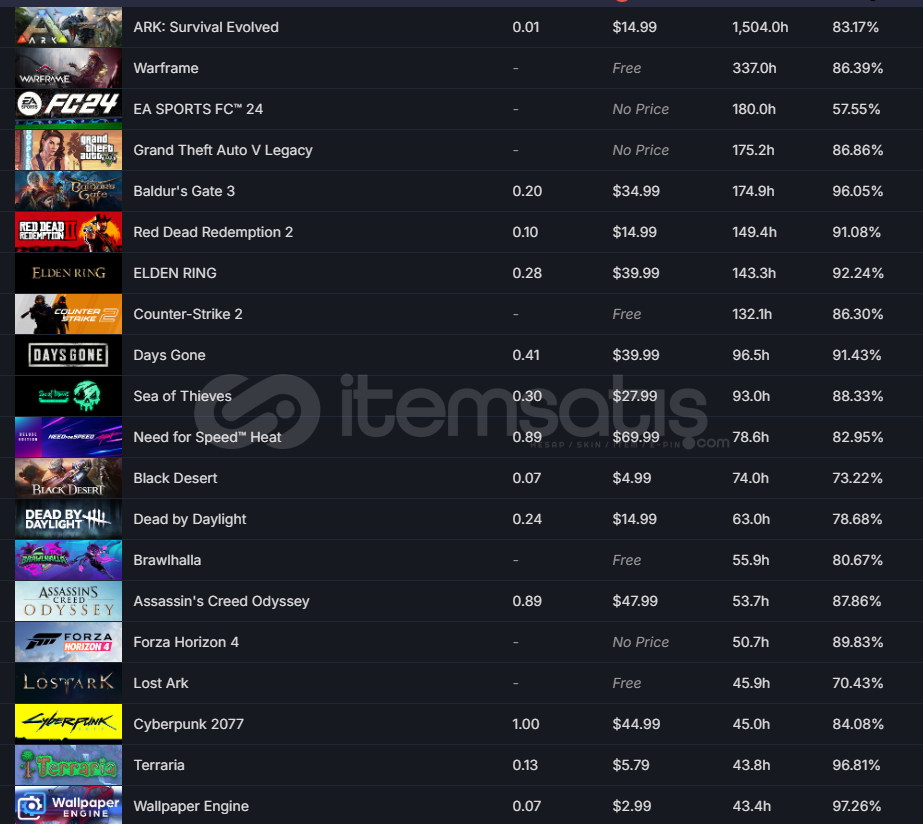The height and width of the screenshot is (824, 923).
Task: Select the "Wallpaper Engine" name
Action: (x=191, y=806)
